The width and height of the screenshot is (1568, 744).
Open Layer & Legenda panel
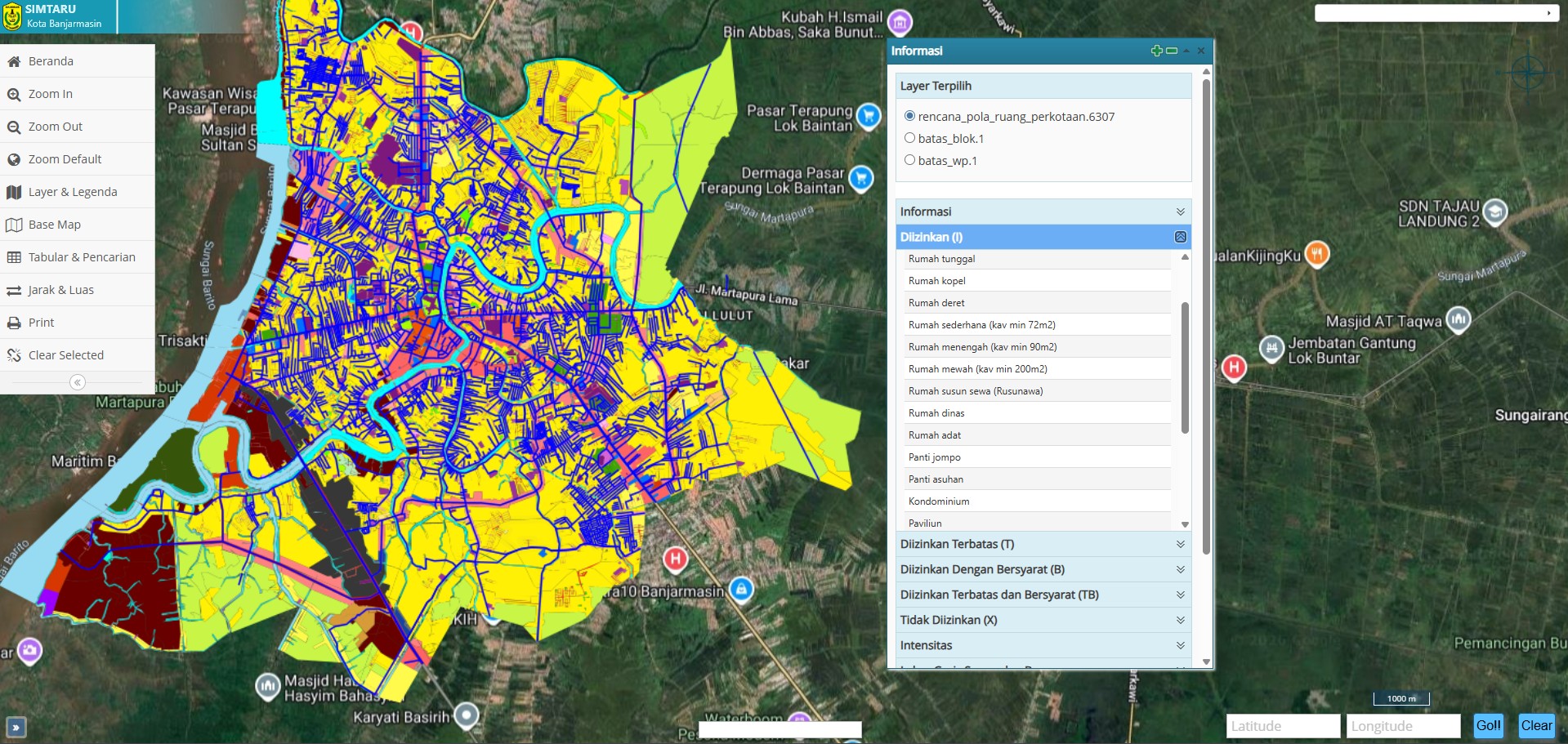pos(72,191)
